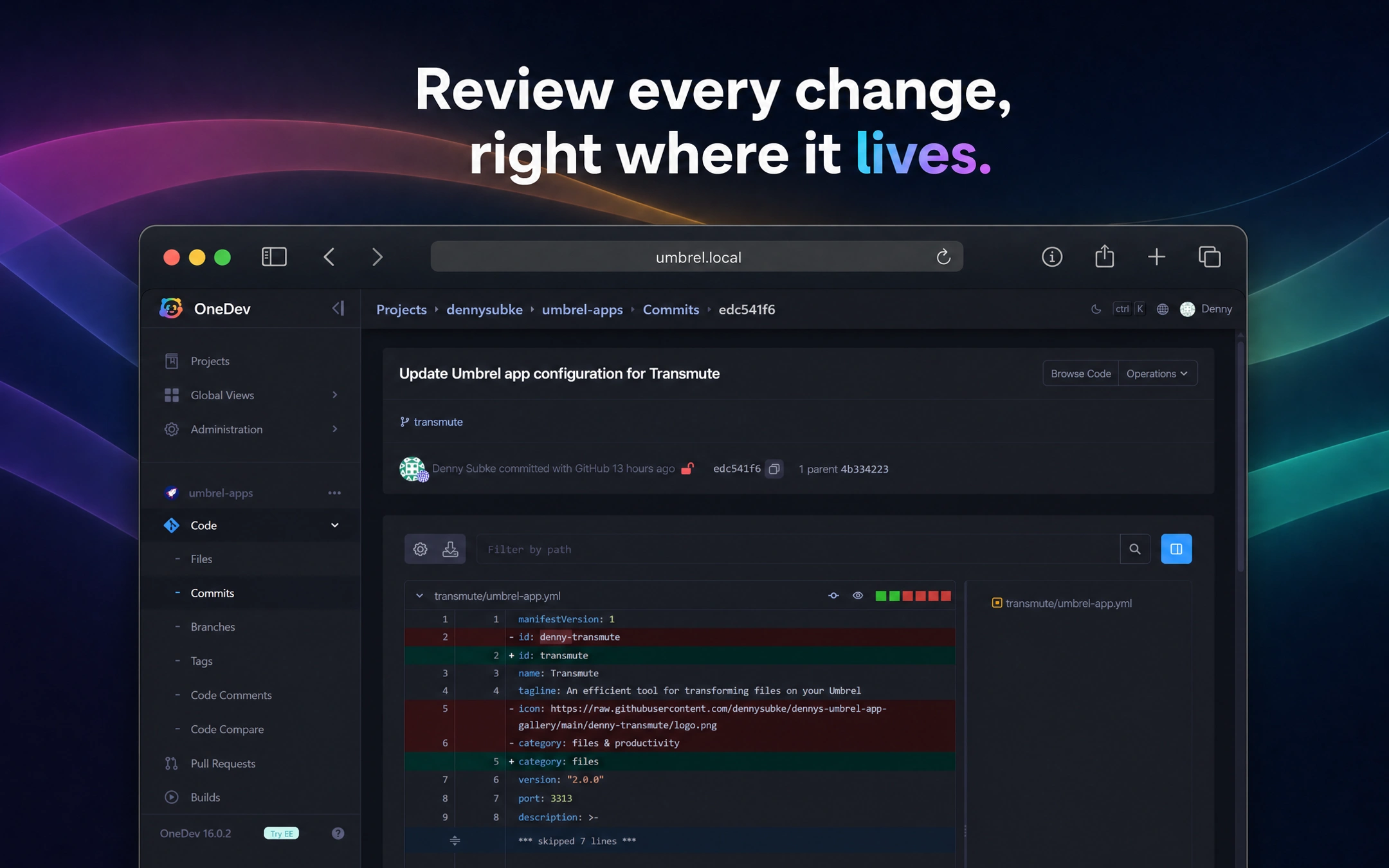This screenshot has height=868, width=1389.
Task: Click the OneDev 16.0.2 version text
Action: pyautogui.click(x=195, y=833)
